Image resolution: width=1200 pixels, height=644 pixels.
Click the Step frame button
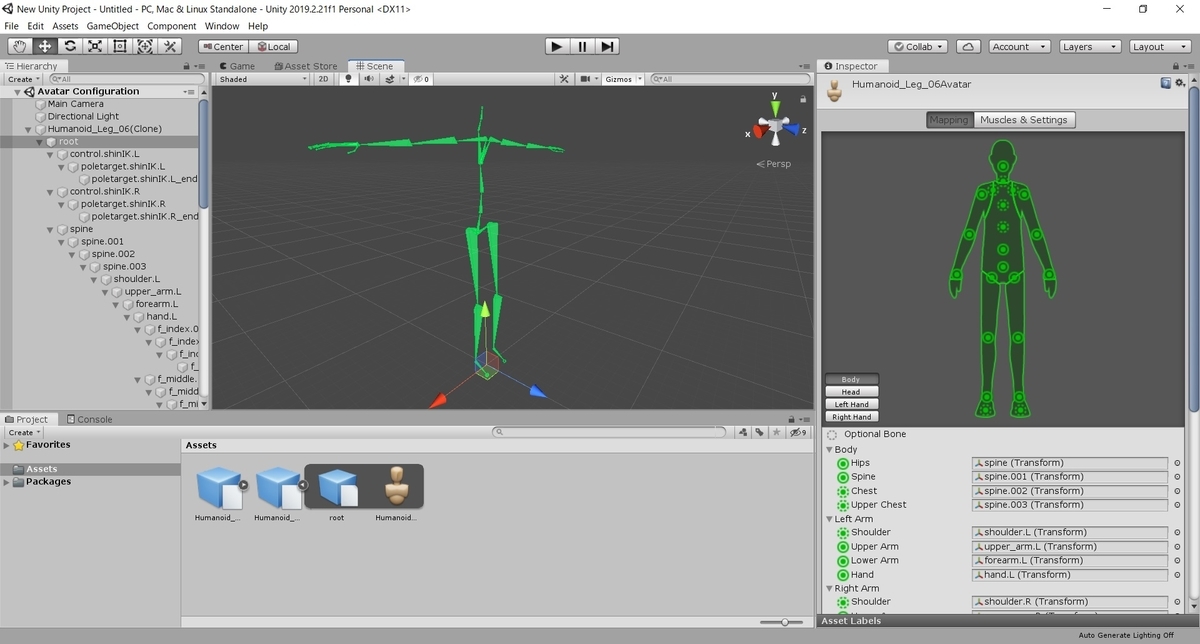(x=607, y=46)
